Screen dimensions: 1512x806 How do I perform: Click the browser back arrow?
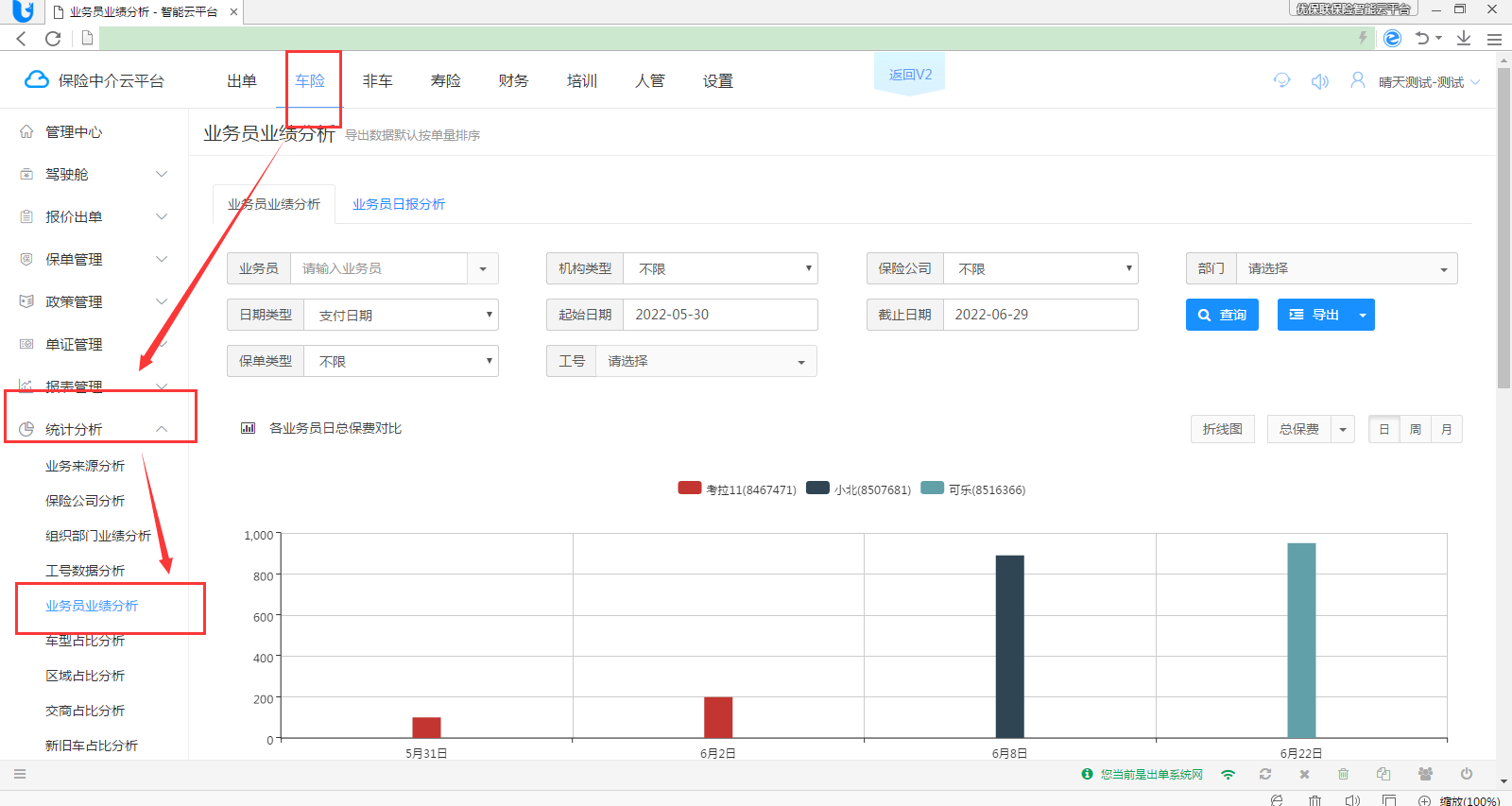[22, 39]
